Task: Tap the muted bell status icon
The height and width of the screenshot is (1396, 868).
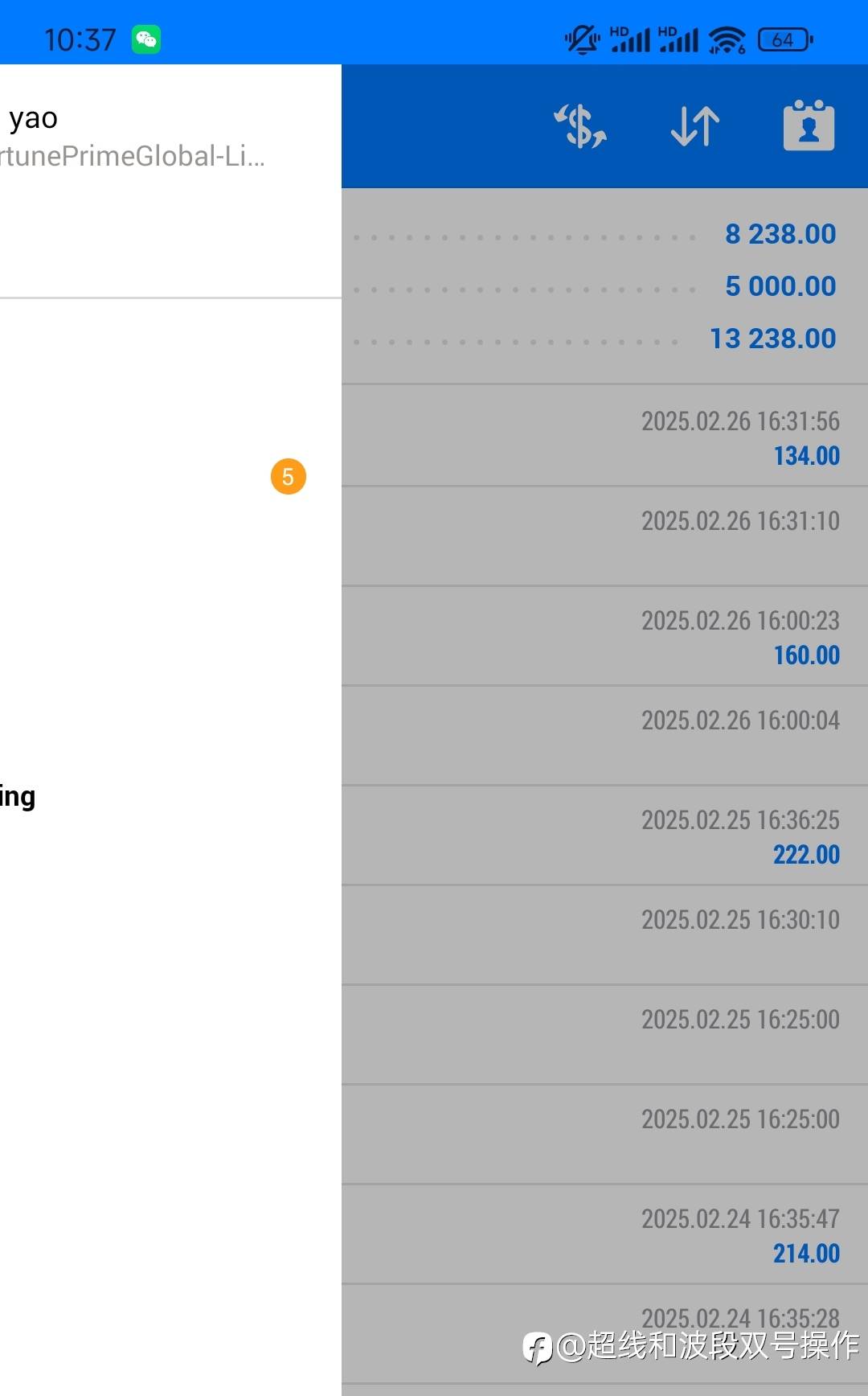Action: pos(583,39)
